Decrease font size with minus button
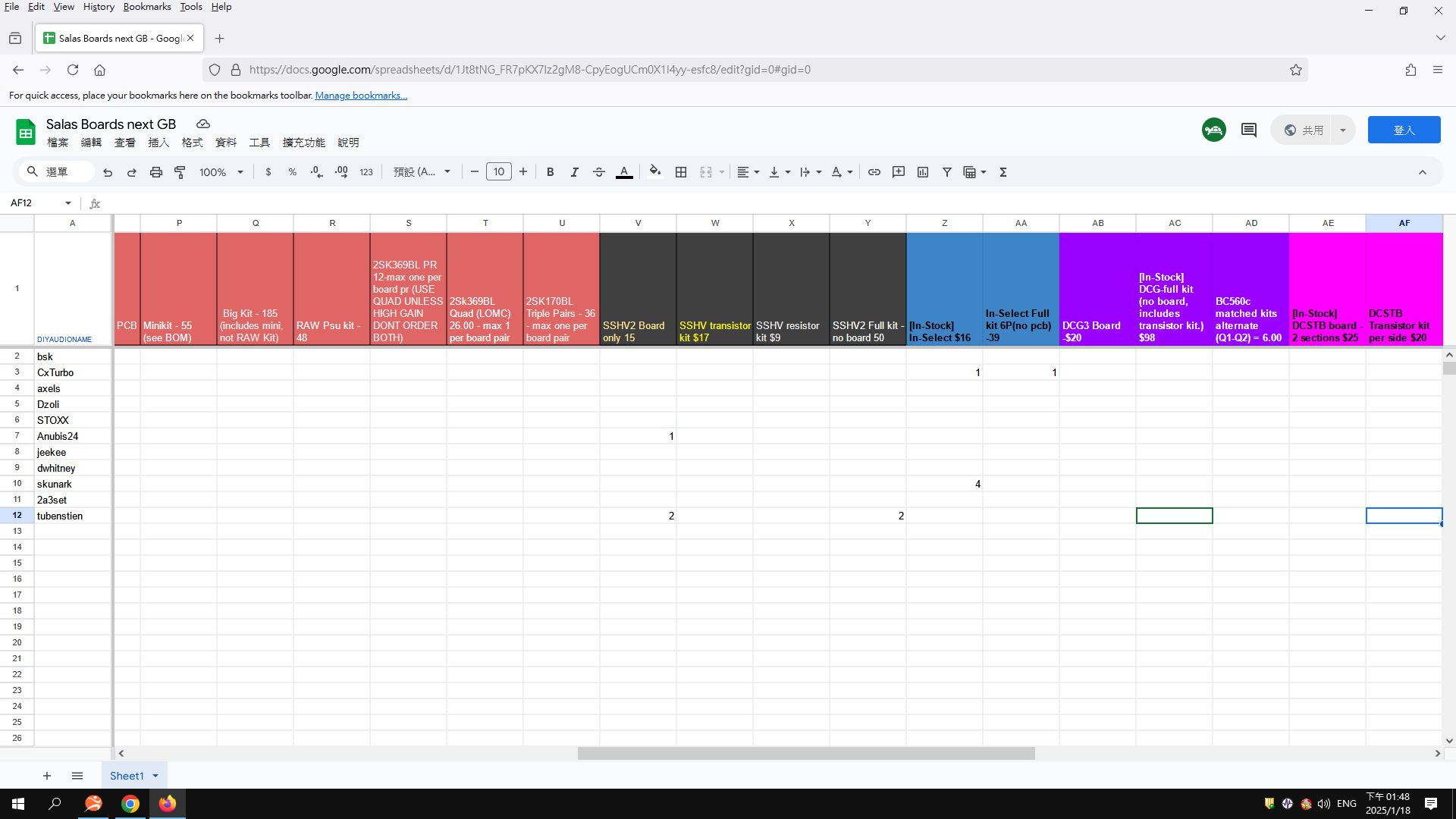This screenshot has height=819, width=1456. tap(475, 172)
